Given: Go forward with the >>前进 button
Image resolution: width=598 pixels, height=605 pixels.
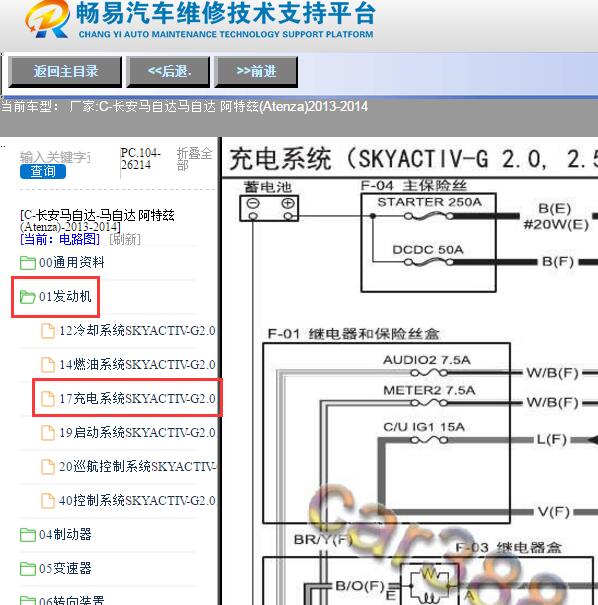Looking at the screenshot, I should point(256,71).
